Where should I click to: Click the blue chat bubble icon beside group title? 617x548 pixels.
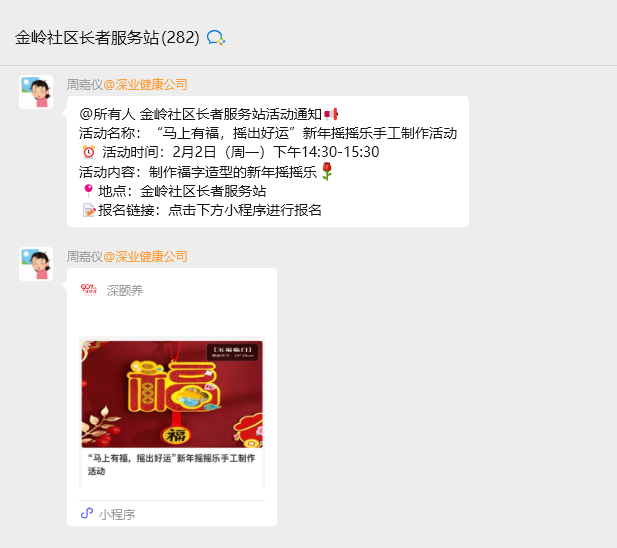pos(216,38)
